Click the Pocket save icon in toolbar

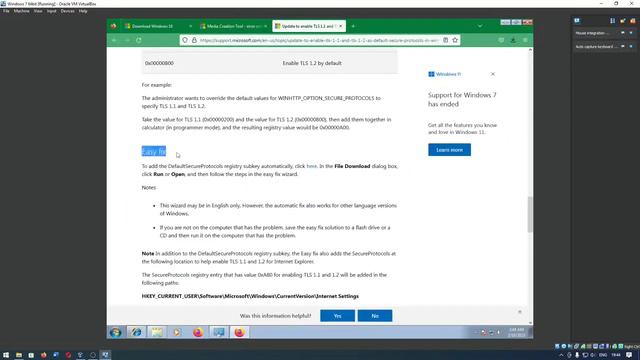[501, 40]
